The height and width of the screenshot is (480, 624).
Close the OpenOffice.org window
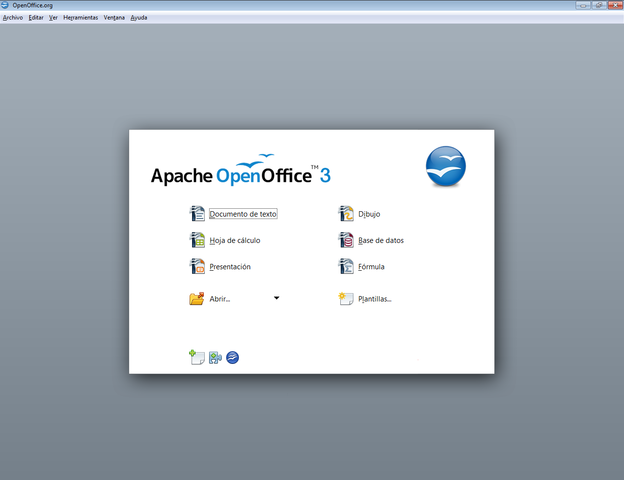[615, 5]
